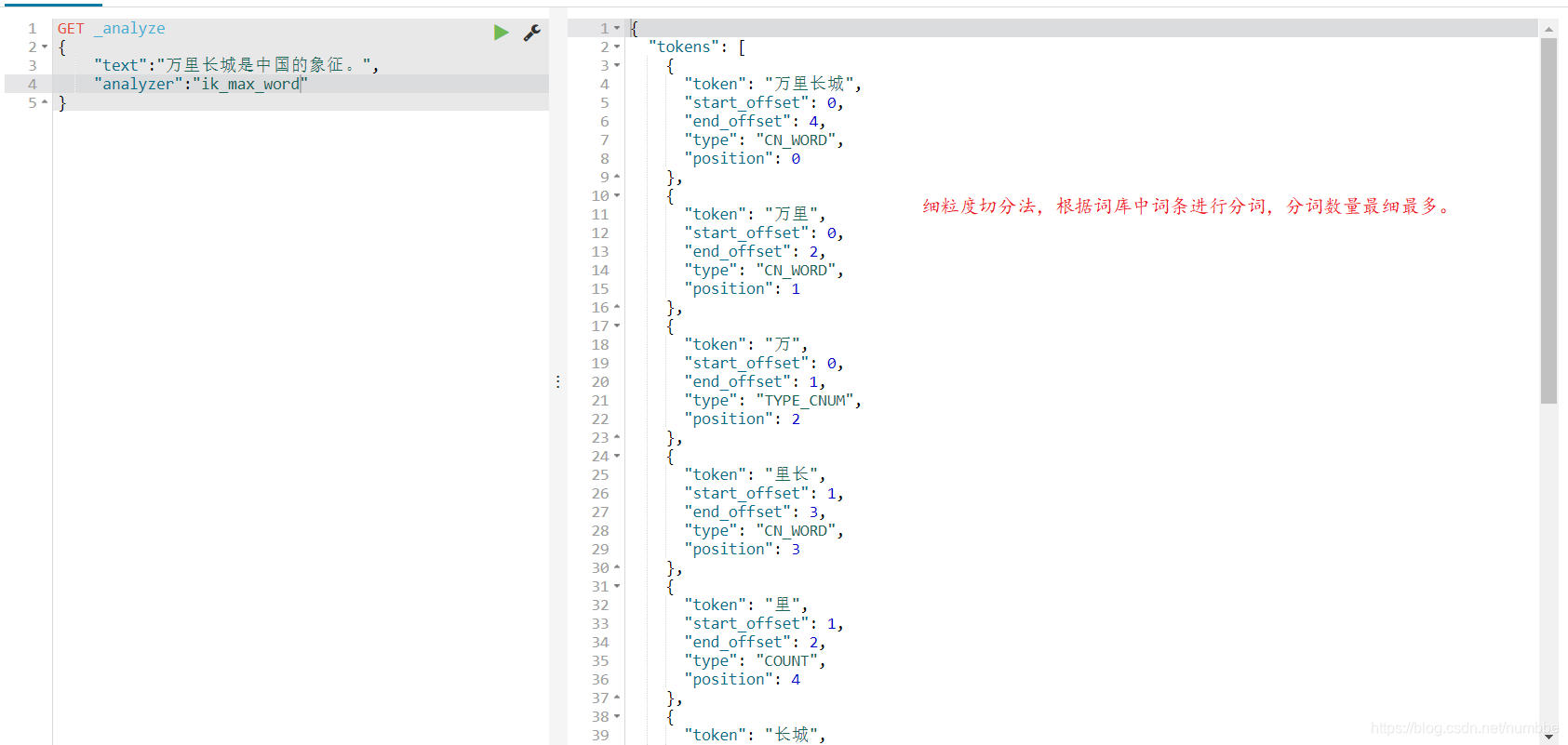Image resolution: width=1568 pixels, height=745 pixels.
Task: Click token value "万" on line 18
Action: (783, 344)
